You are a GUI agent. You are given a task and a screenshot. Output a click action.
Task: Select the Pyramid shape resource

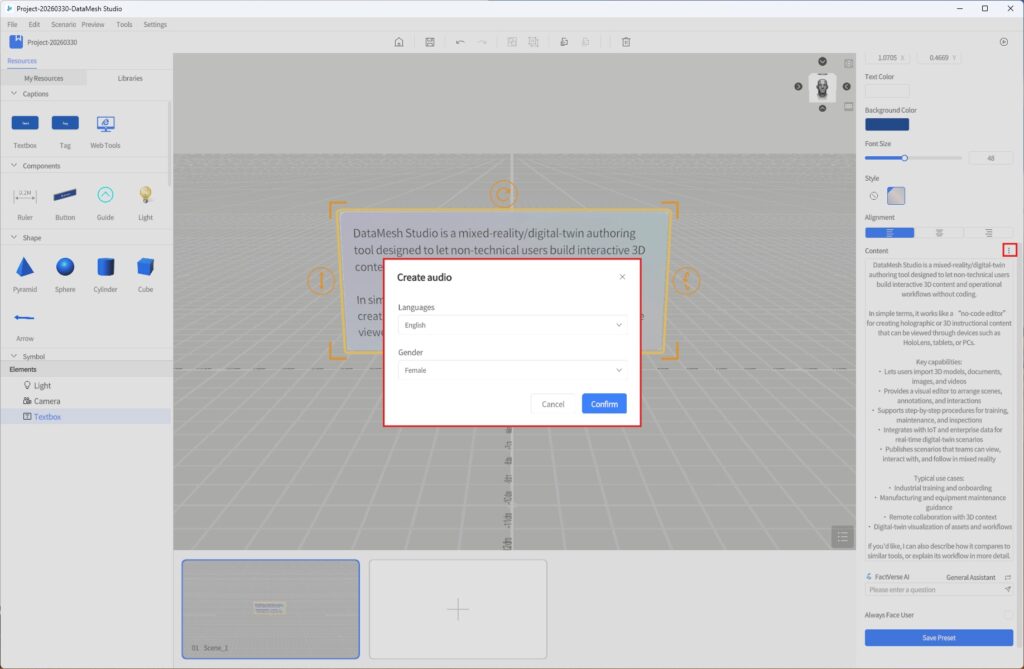pos(25,268)
